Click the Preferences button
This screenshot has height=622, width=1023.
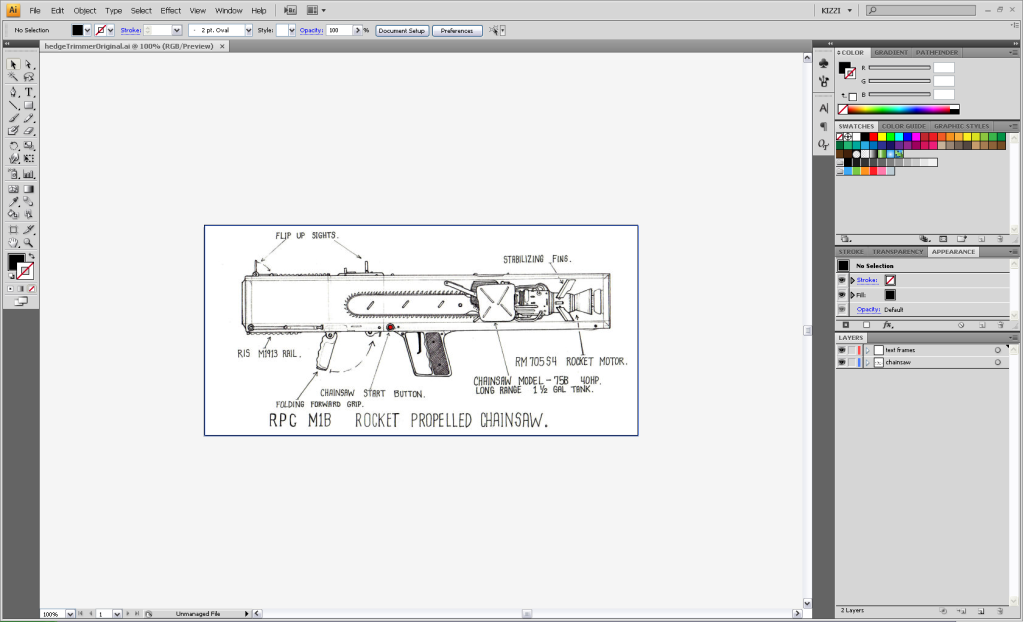[x=457, y=30]
